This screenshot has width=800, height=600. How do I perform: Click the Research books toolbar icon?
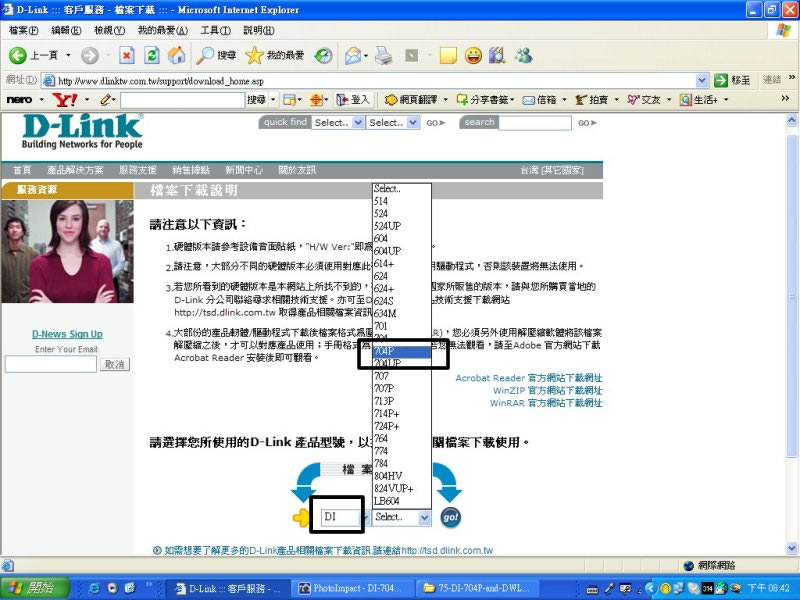(497, 55)
